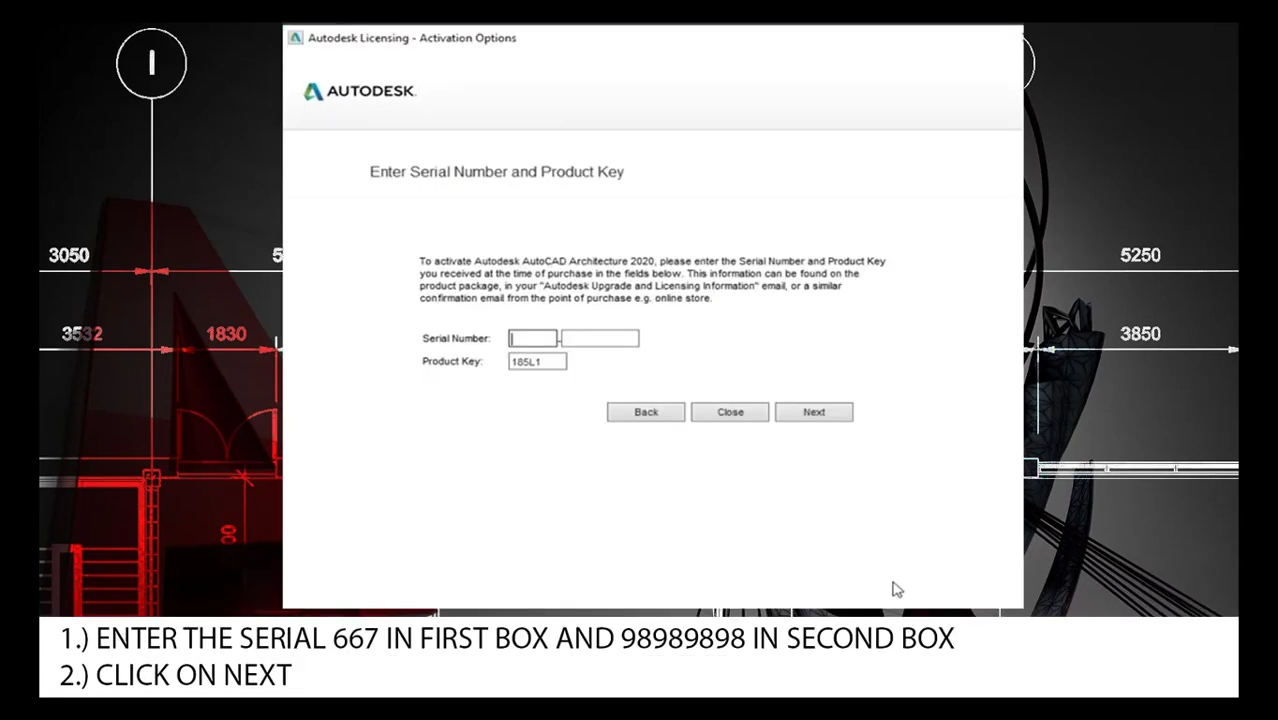Click the 'Enter Serial Number and Product Key' heading
Screen dimensions: 1278x720
click(497, 172)
